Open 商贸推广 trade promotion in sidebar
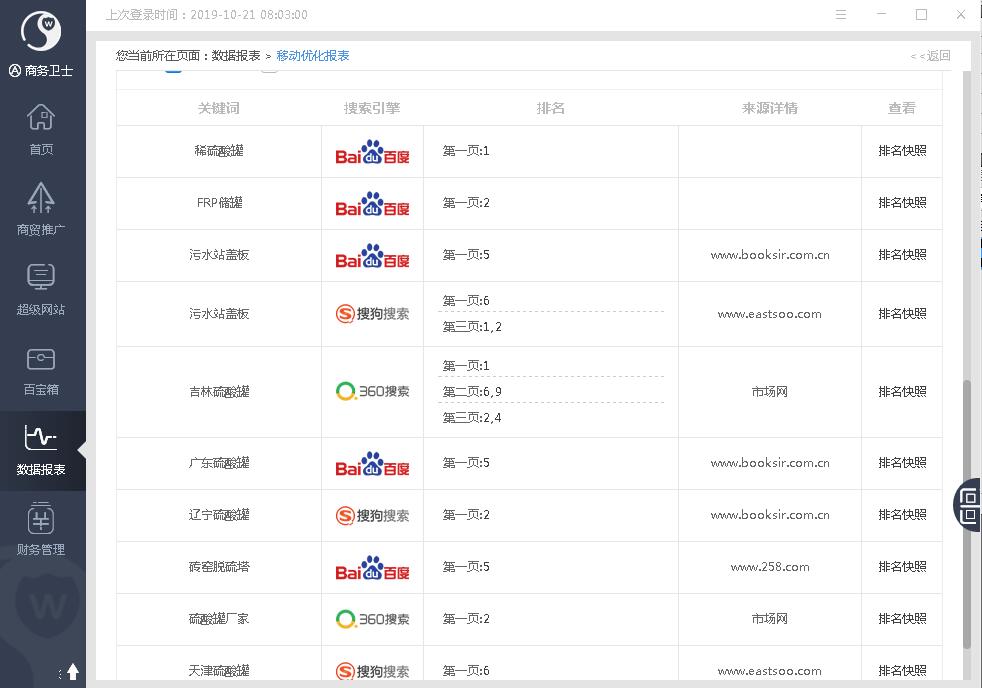This screenshot has width=982, height=688. pyautogui.click(x=41, y=210)
